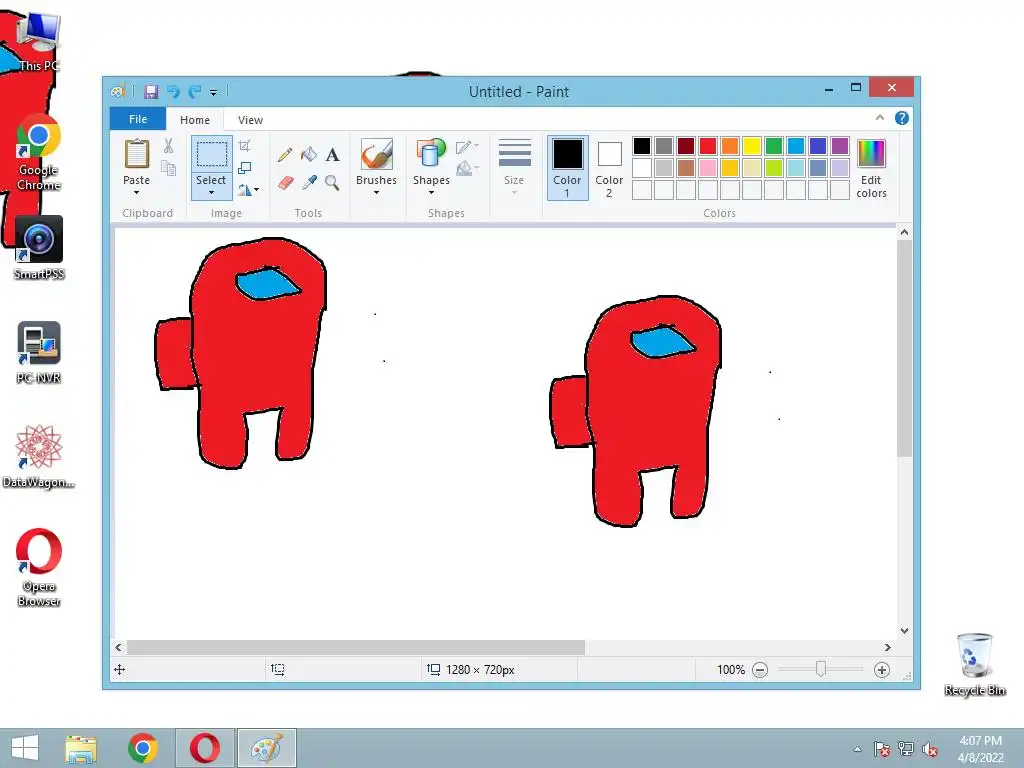Switch to the View tab
The height and width of the screenshot is (768, 1024).
click(250, 120)
